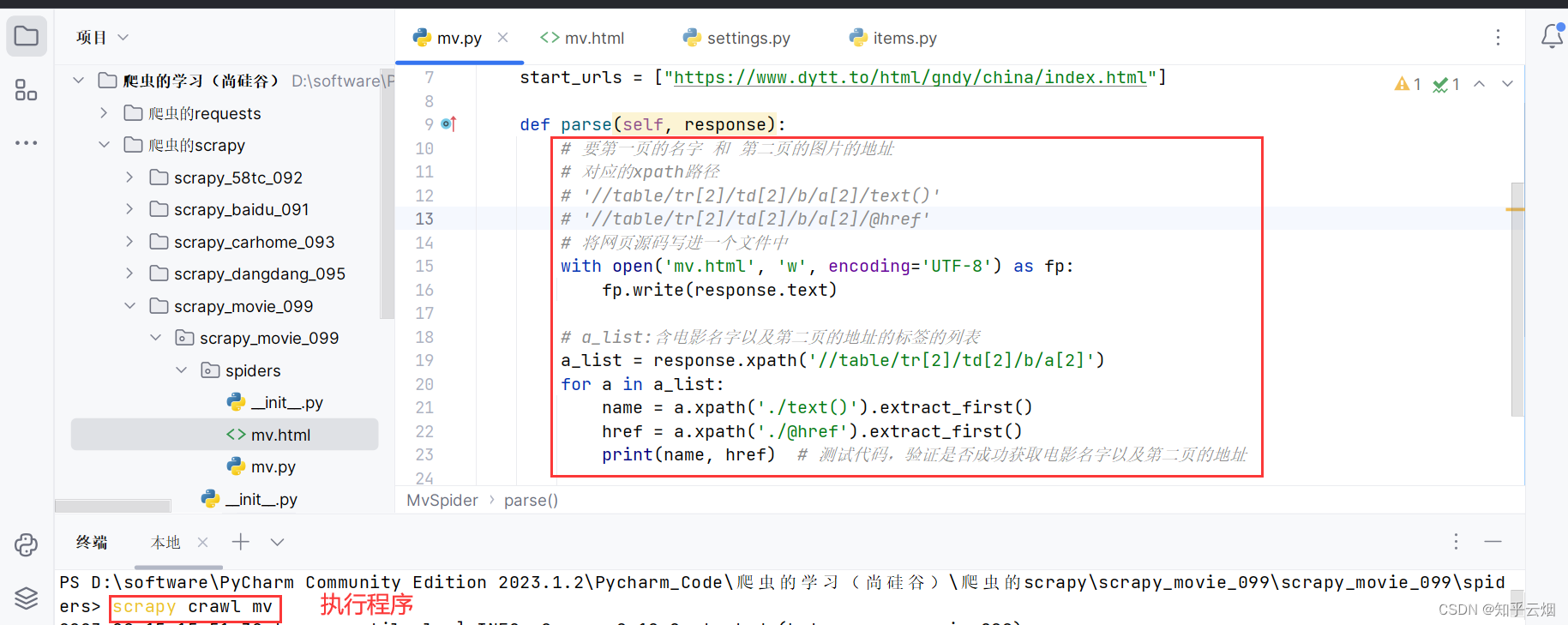This screenshot has width=1568, height=625.
Task: Open the Structure tool window icon
Action: [27, 90]
